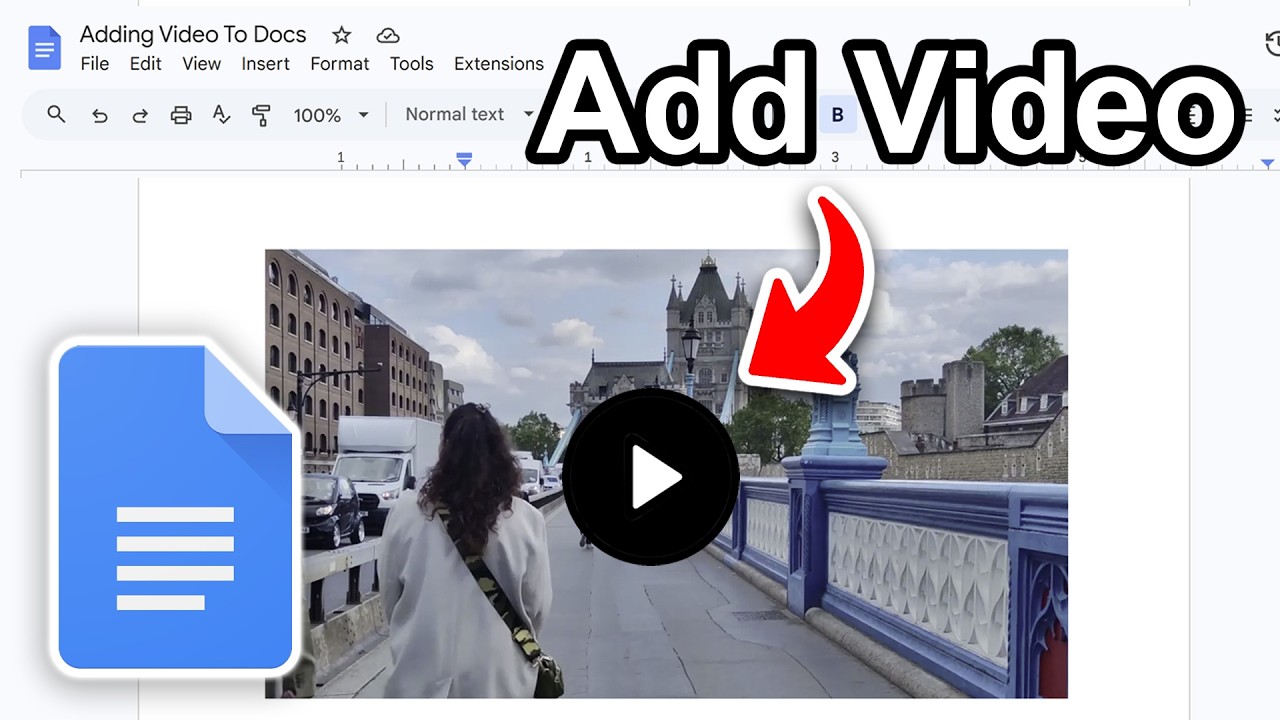Open the Normal text style dropdown
The width and height of the screenshot is (1280, 720).
(x=470, y=114)
